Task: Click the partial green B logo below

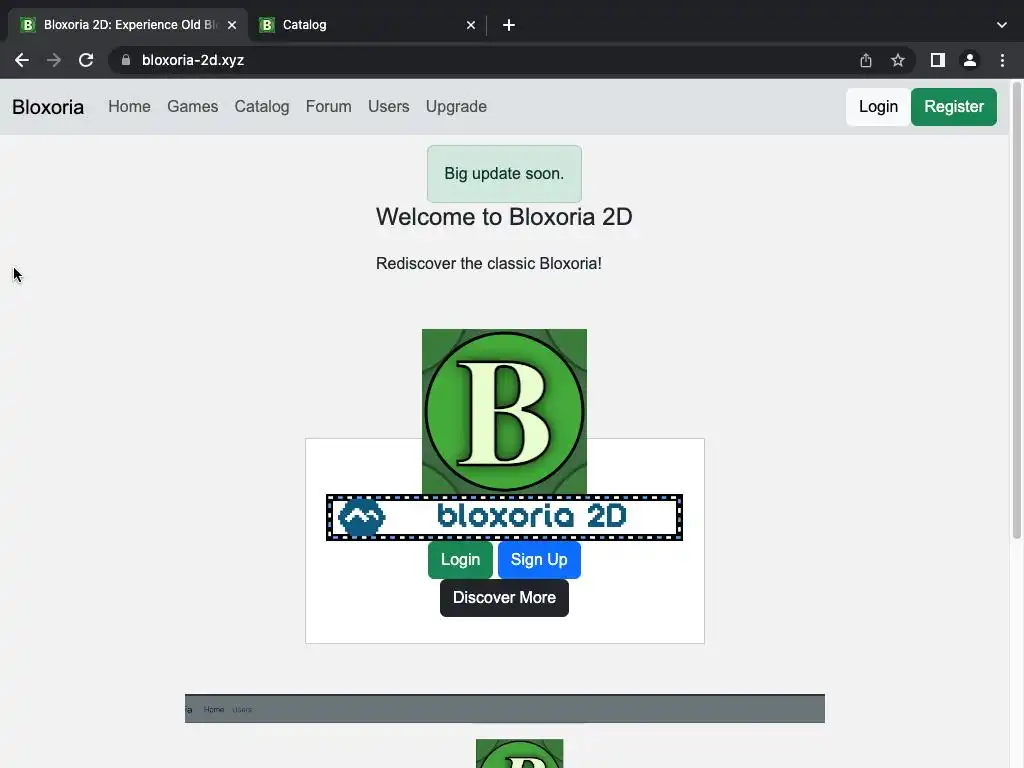Action: coord(519,754)
